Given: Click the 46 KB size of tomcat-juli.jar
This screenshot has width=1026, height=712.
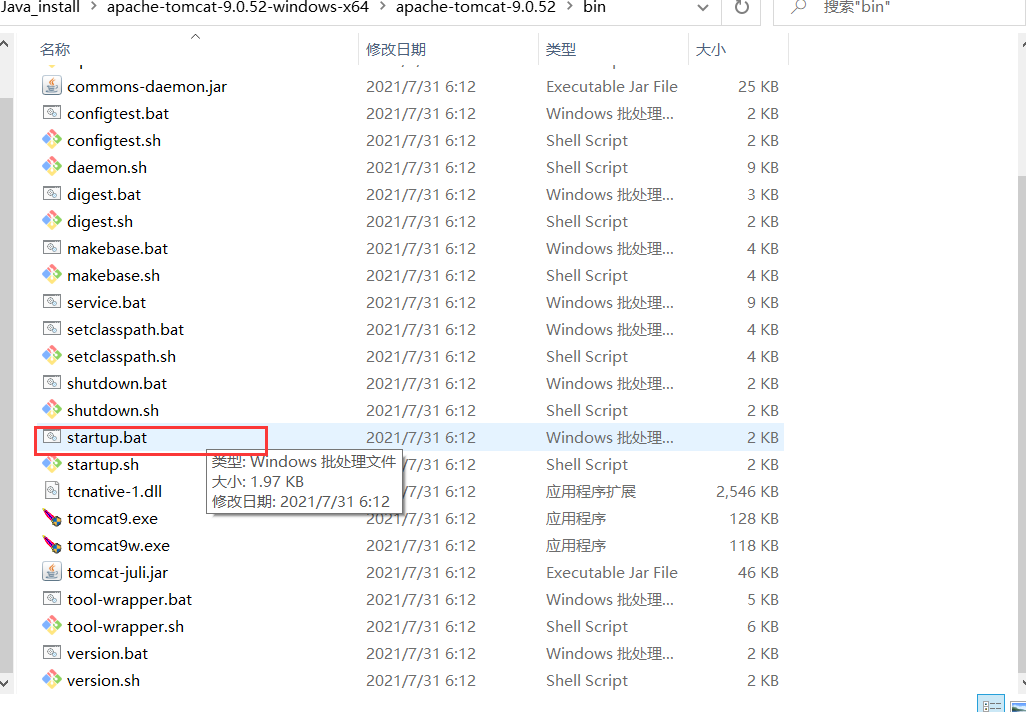Looking at the screenshot, I should [x=758, y=573].
